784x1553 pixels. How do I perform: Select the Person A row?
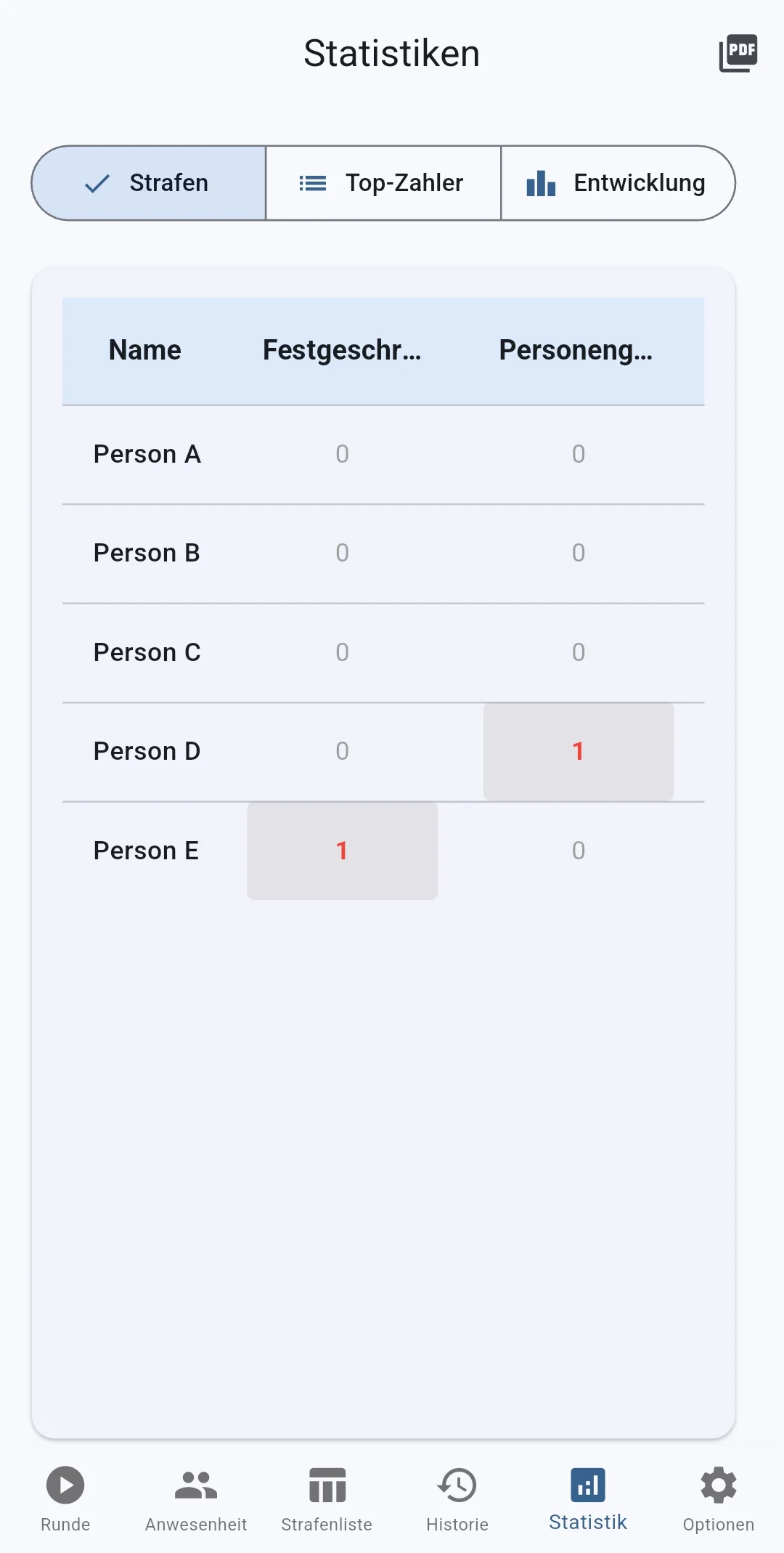[x=383, y=455]
